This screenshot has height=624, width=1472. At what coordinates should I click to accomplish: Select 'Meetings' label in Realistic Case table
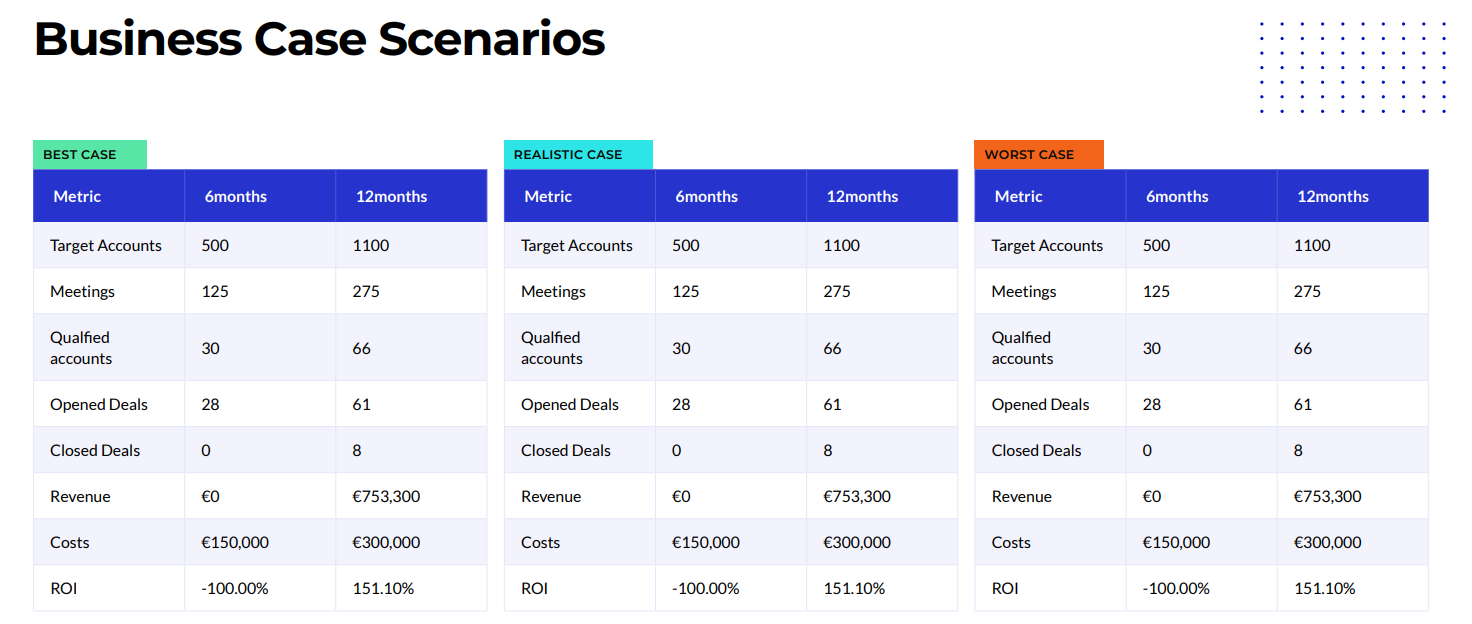(x=553, y=291)
